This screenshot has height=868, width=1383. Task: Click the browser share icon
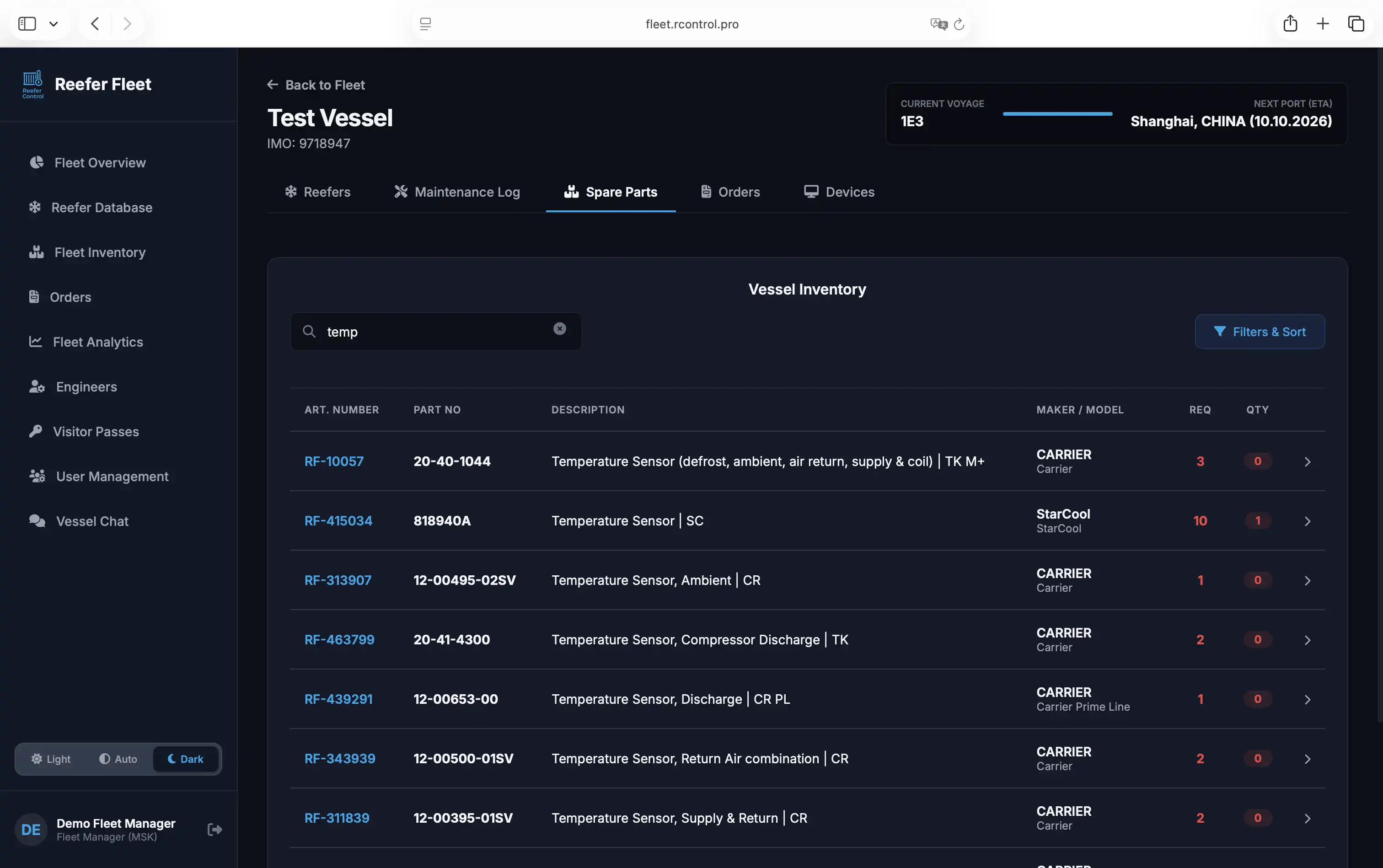(1290, 23)
